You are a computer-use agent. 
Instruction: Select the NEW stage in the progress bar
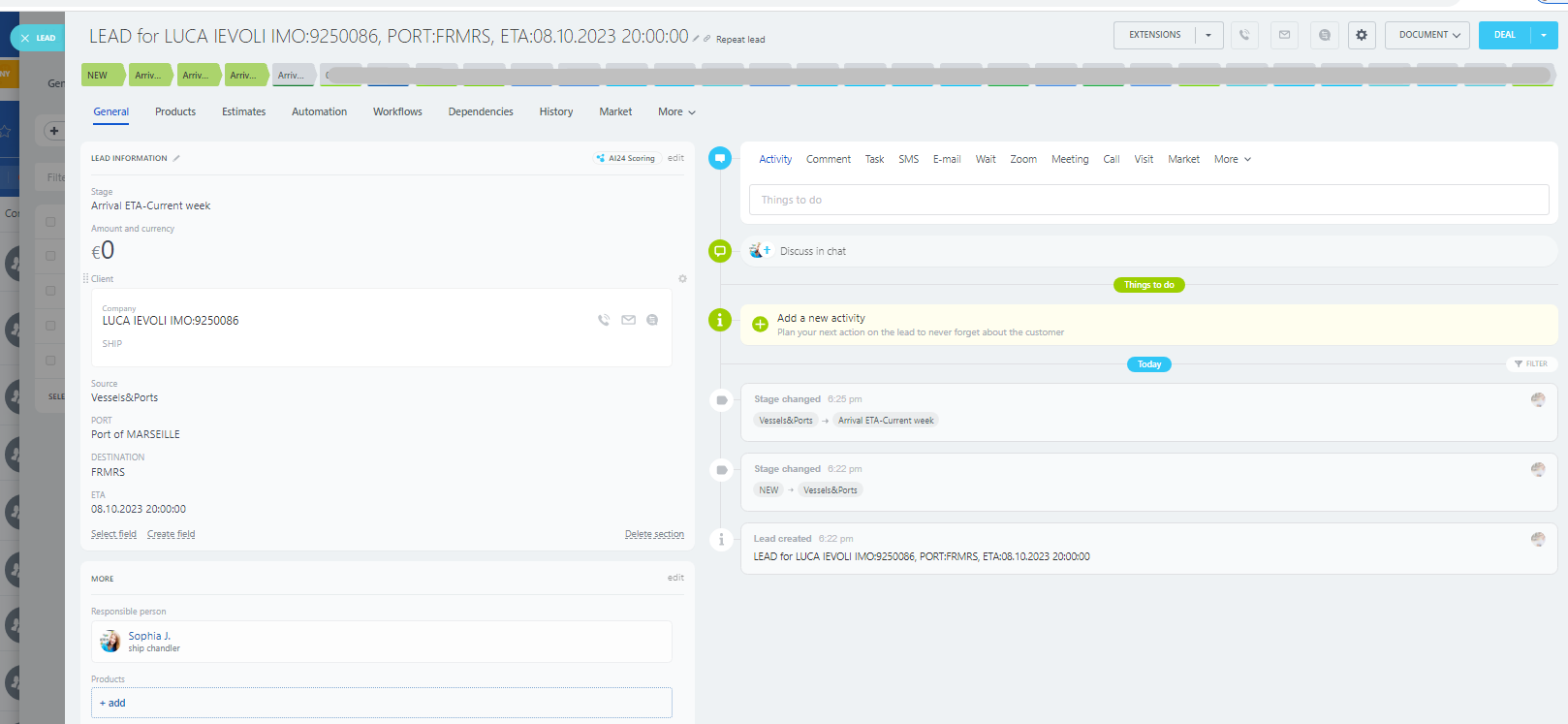point(99,75)
